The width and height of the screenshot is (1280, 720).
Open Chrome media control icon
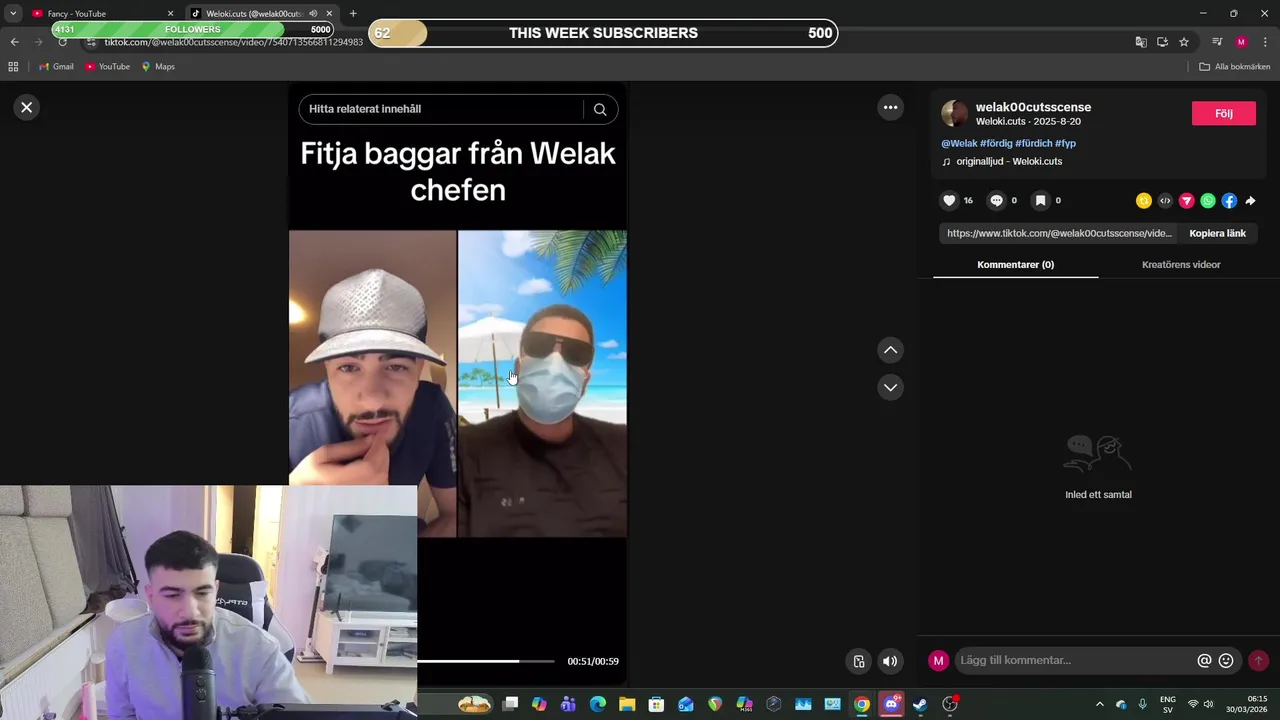(1217, 42)
